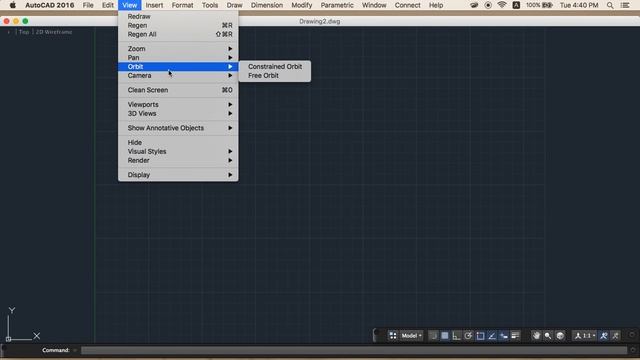The width and height of the screenshot is (640, 360).
Task: Toggle Lineweight display in status bar
Action: [515, 336]
